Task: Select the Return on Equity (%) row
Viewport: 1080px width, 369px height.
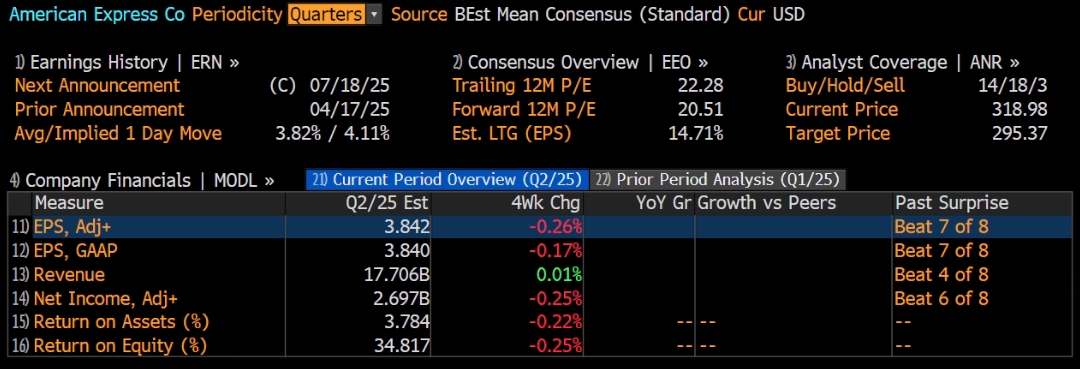Action: (x=541, y=345)
